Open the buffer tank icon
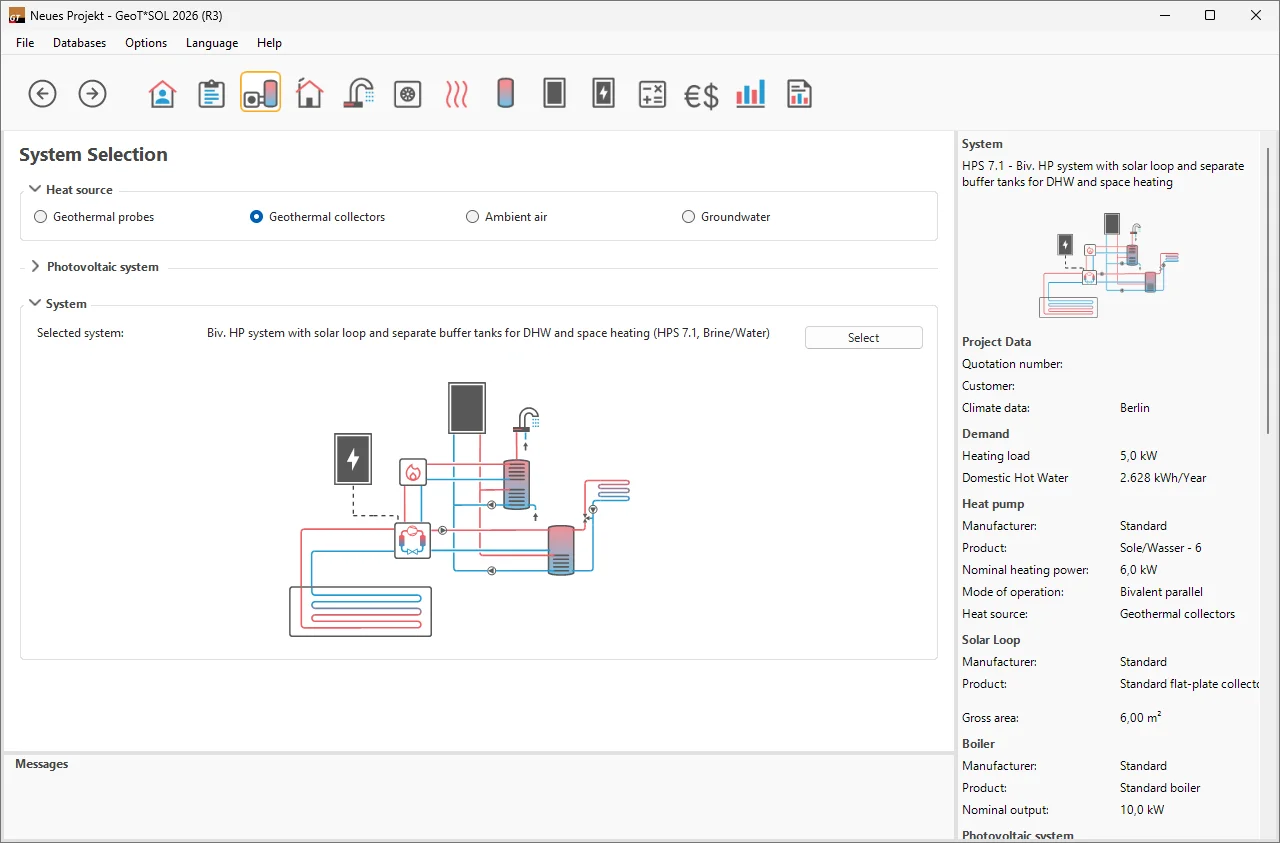The image size is (1280, 843). (505, 94)
